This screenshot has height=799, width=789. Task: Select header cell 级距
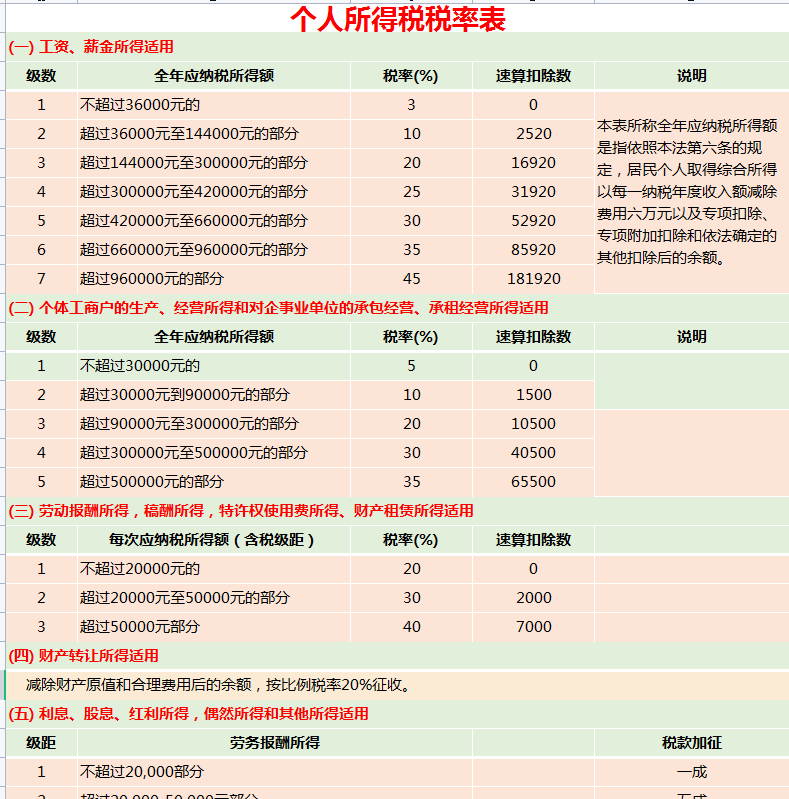point(41,743)
